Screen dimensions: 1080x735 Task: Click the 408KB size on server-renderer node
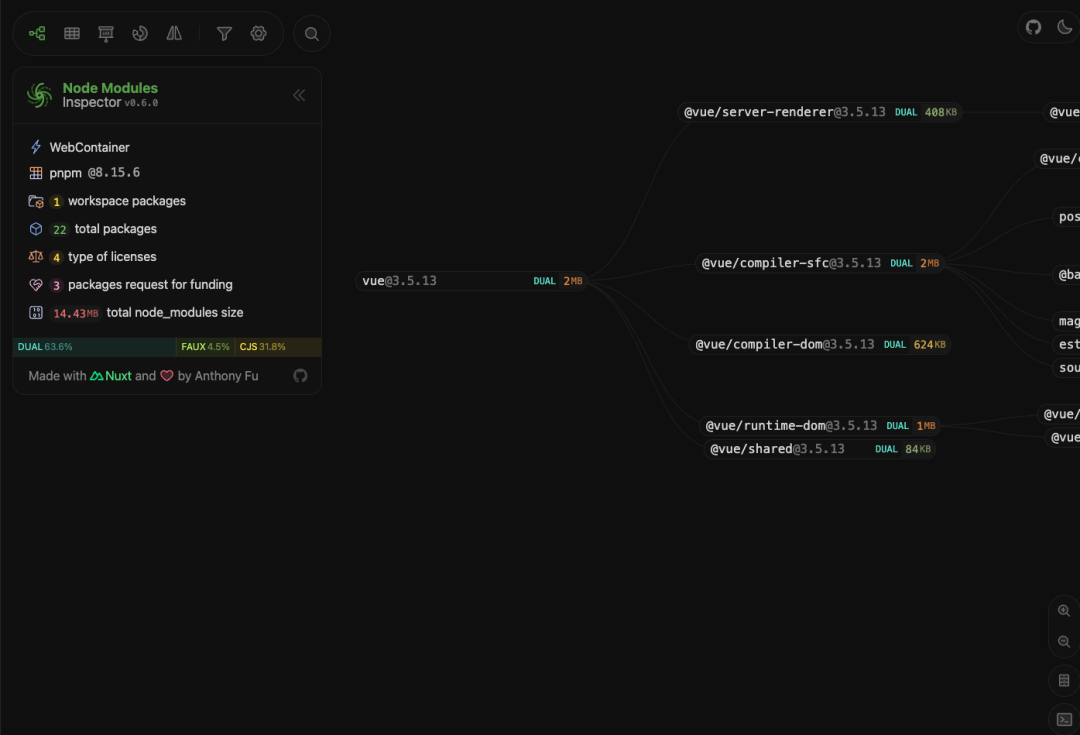[941, 112]
